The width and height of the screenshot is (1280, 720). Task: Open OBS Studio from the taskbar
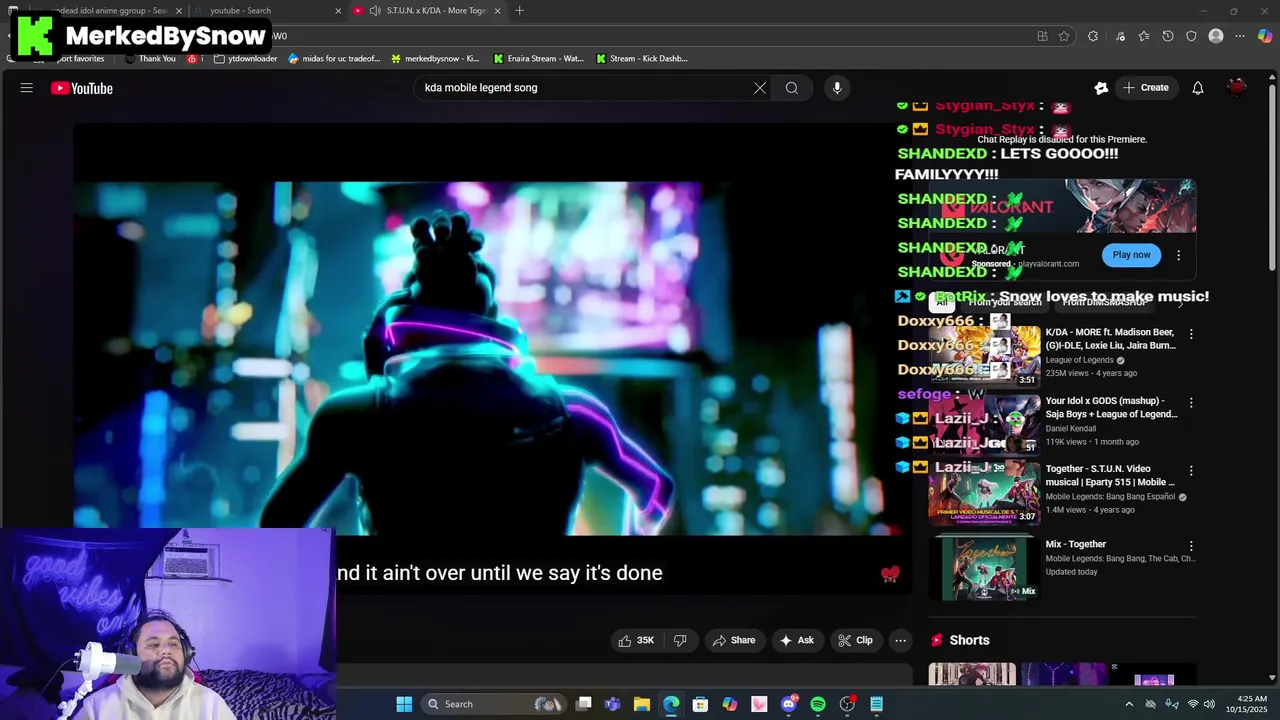coord(847,704)
